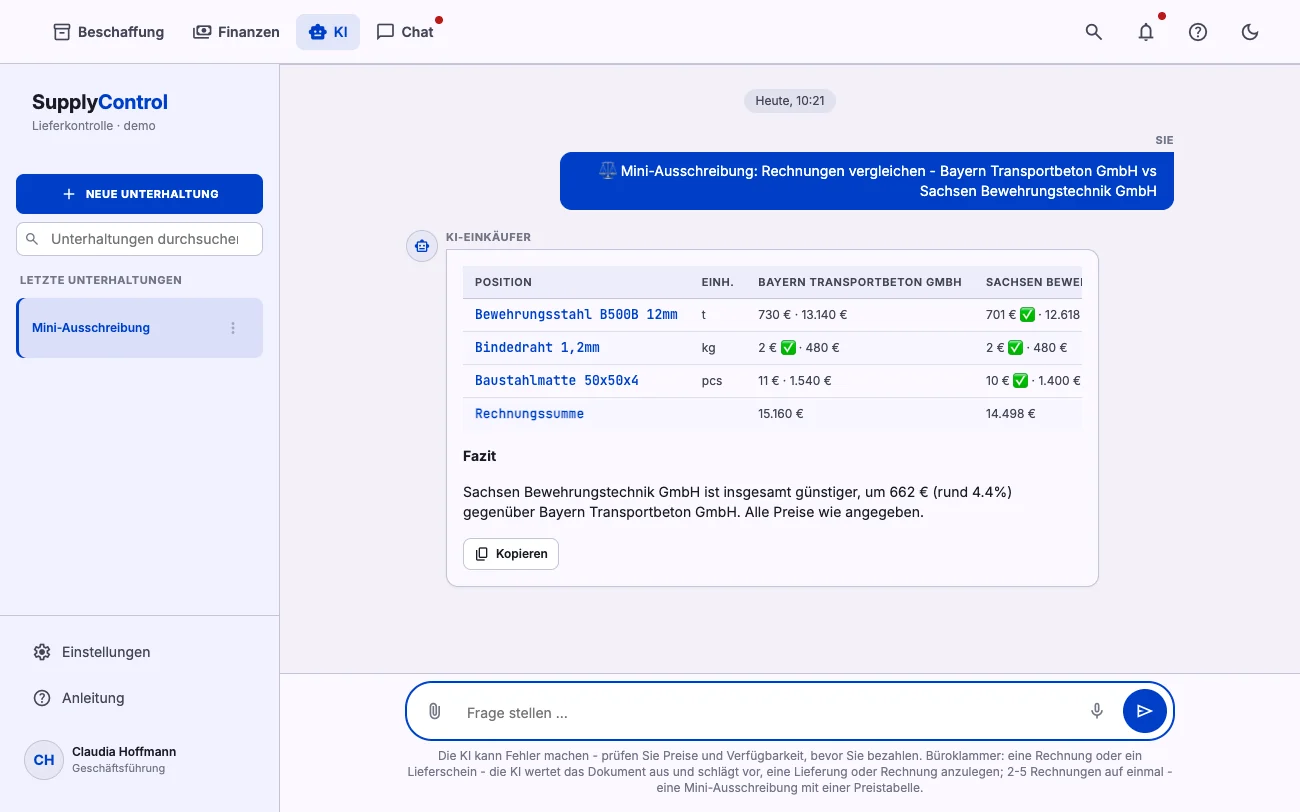Click the 730 € · 13.140 € cell

click(x=802, y=314)
